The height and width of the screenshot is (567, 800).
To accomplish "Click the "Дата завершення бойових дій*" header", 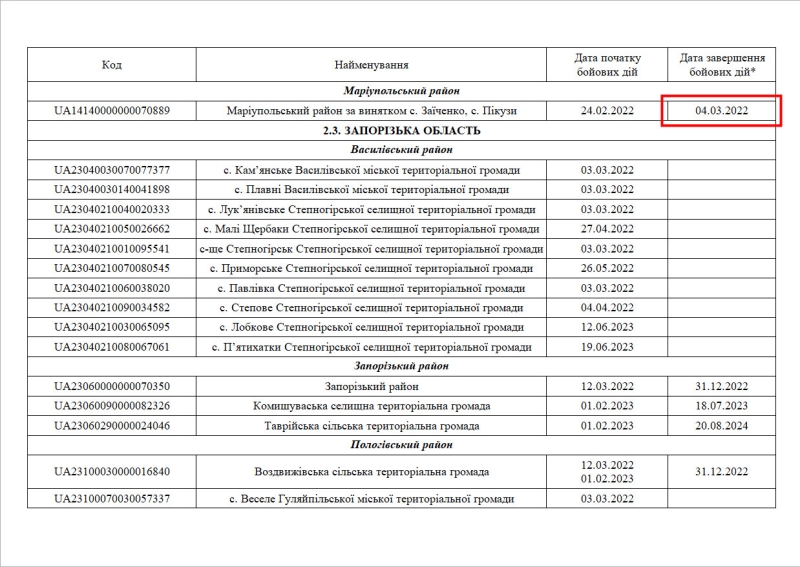I will (721, 65).
